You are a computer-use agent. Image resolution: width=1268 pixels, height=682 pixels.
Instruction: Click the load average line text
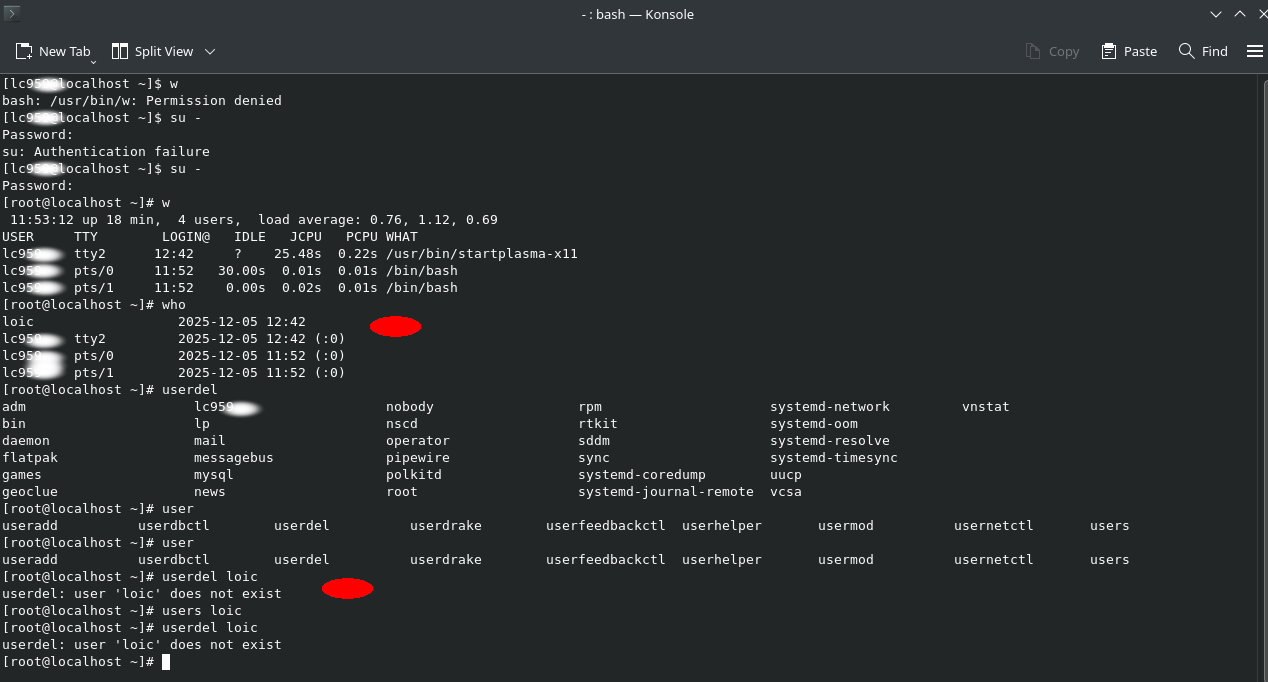254,219
